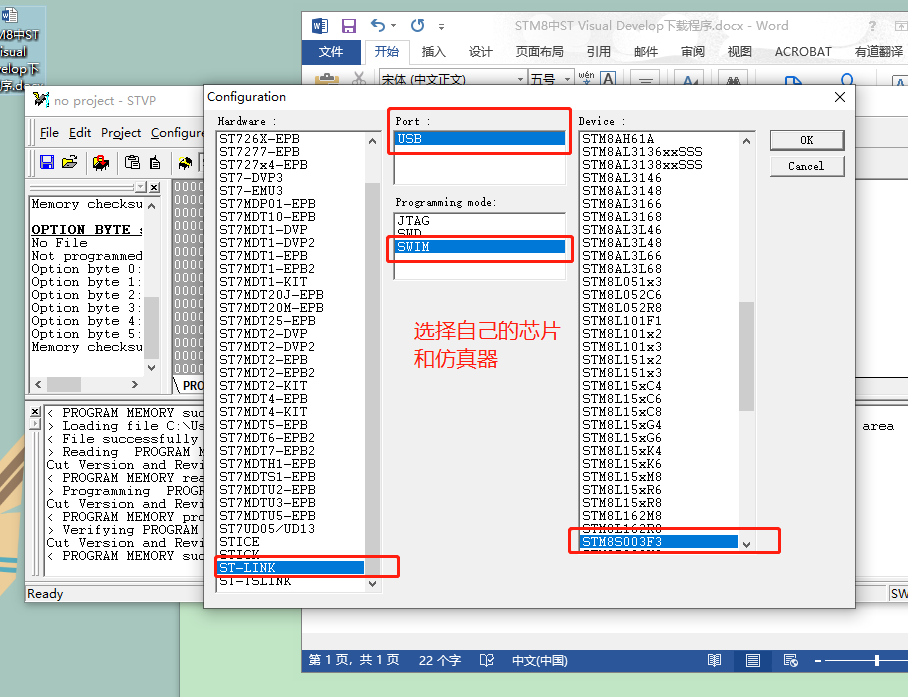Viewport: 908px width, 697px height.
Task: Select STM8L052R8 in the Device list
Action: [x=658, y=308]
